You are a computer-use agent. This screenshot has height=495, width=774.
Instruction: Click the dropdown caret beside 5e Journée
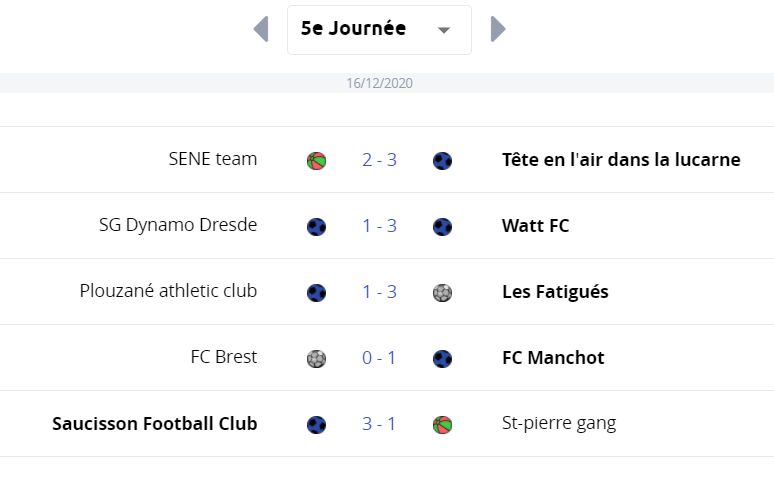tap(444, 31)
